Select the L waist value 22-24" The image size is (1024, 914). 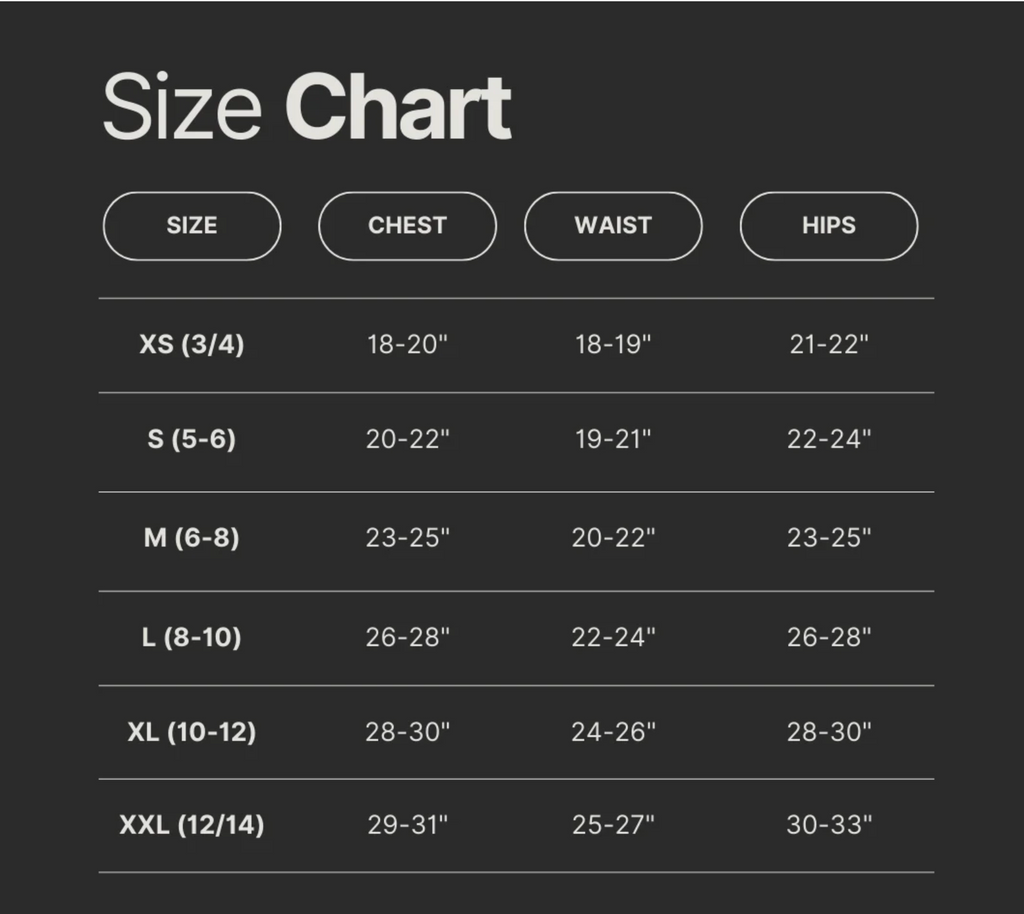[613, 637]
